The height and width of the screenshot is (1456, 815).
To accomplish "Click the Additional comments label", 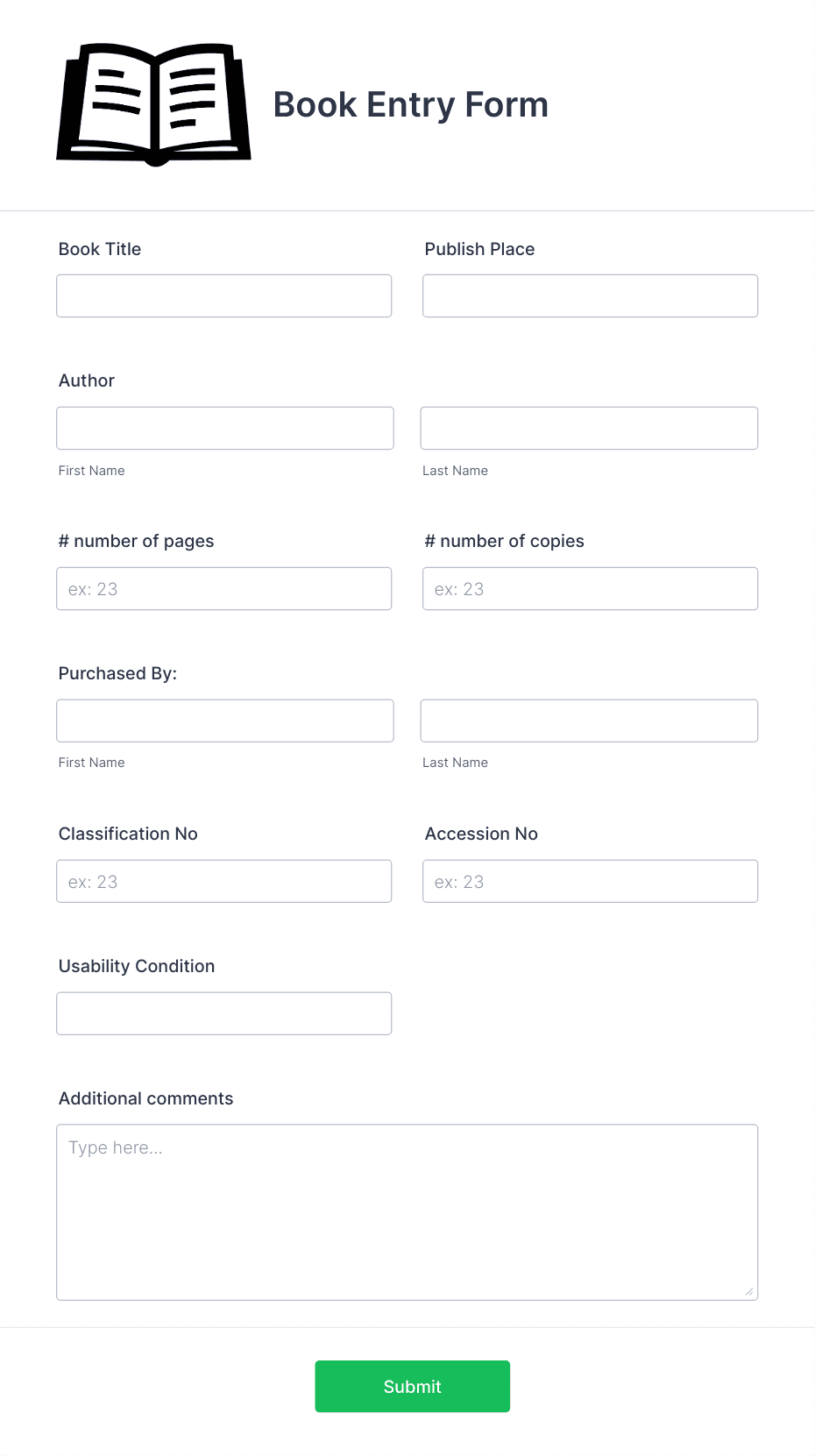I will tap(145, 1098).
